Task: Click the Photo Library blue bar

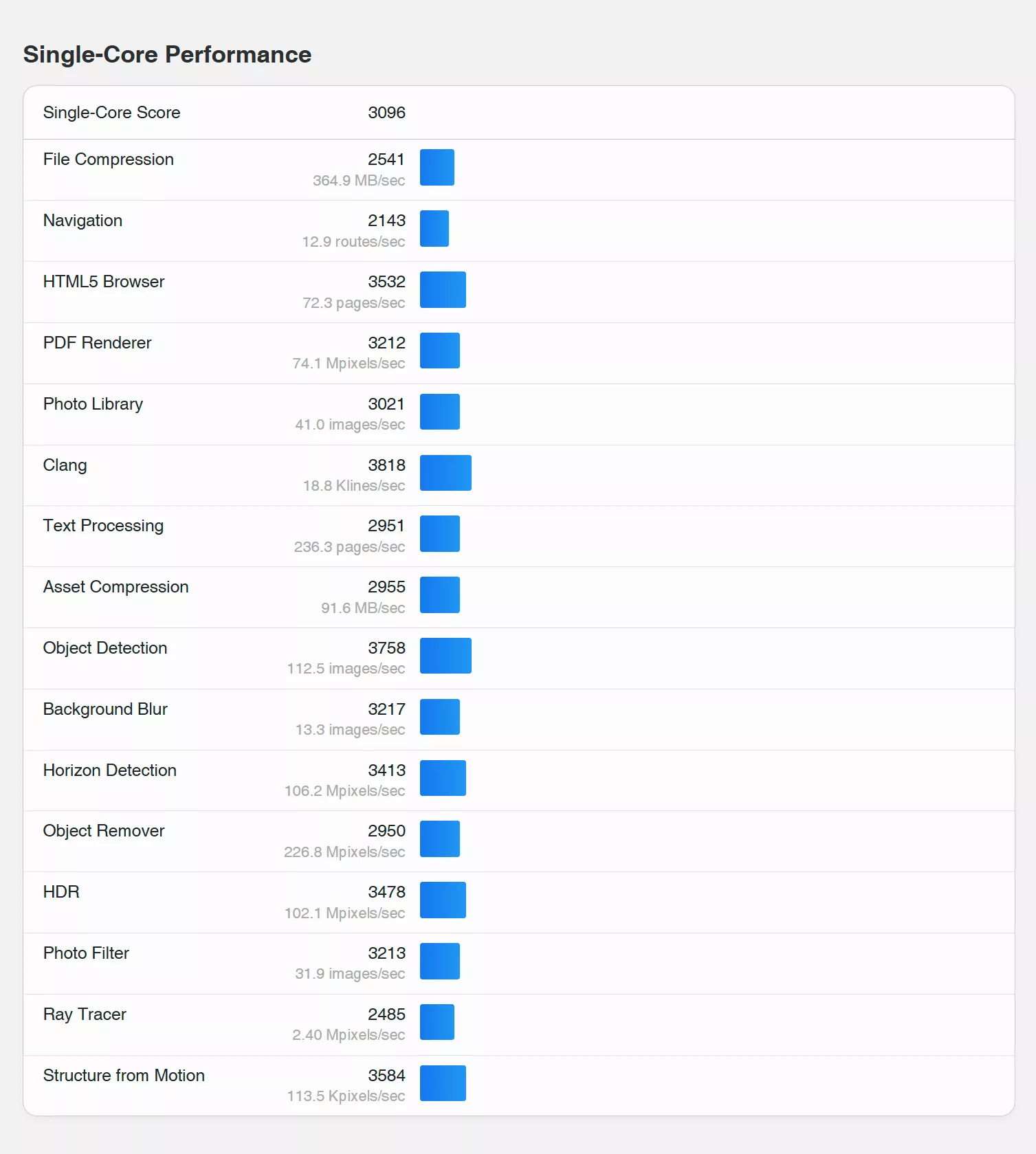Action: coord(439,412)
